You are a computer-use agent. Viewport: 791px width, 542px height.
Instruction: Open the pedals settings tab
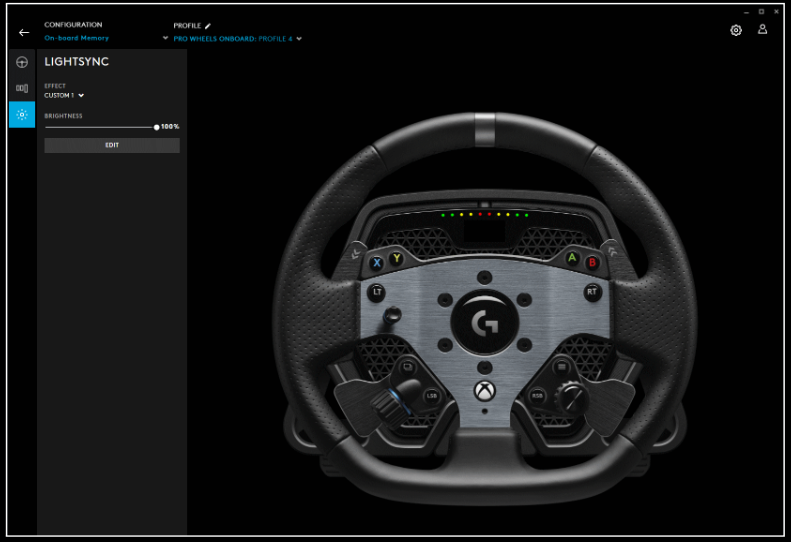[22, 88]
